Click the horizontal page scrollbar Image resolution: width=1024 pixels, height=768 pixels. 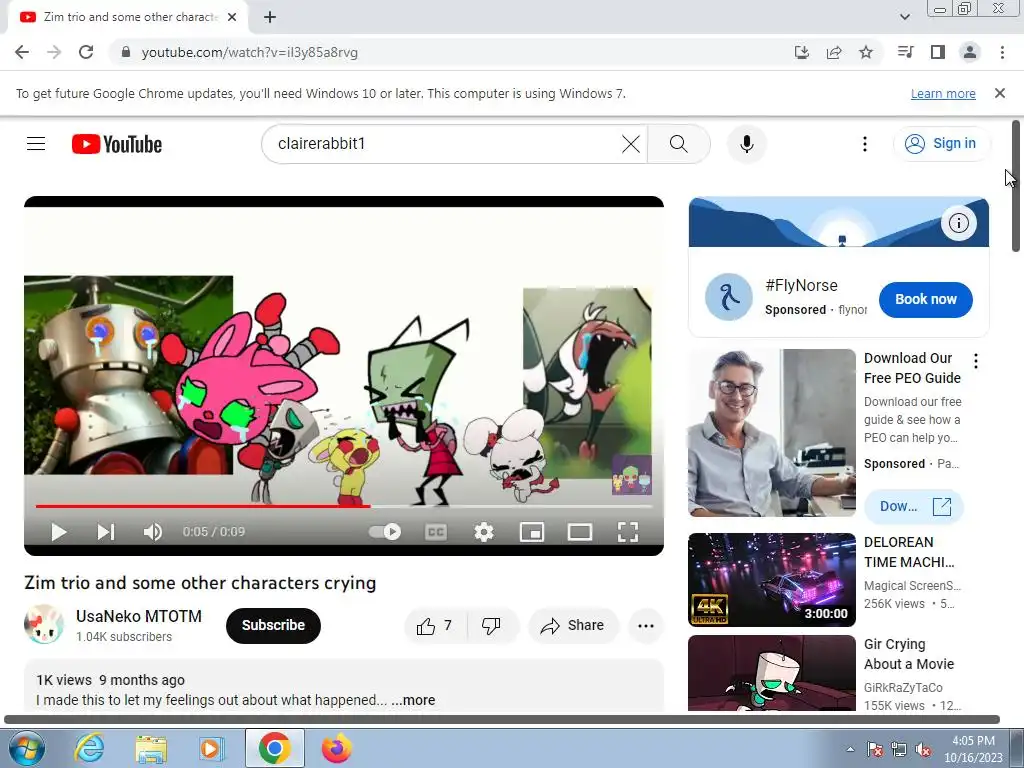click(502, 720)
